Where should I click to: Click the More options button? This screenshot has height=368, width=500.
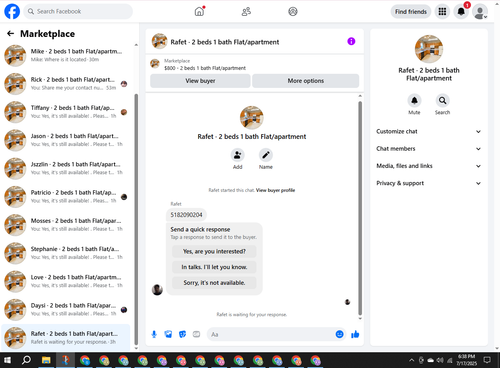click(x=306, y=81)
